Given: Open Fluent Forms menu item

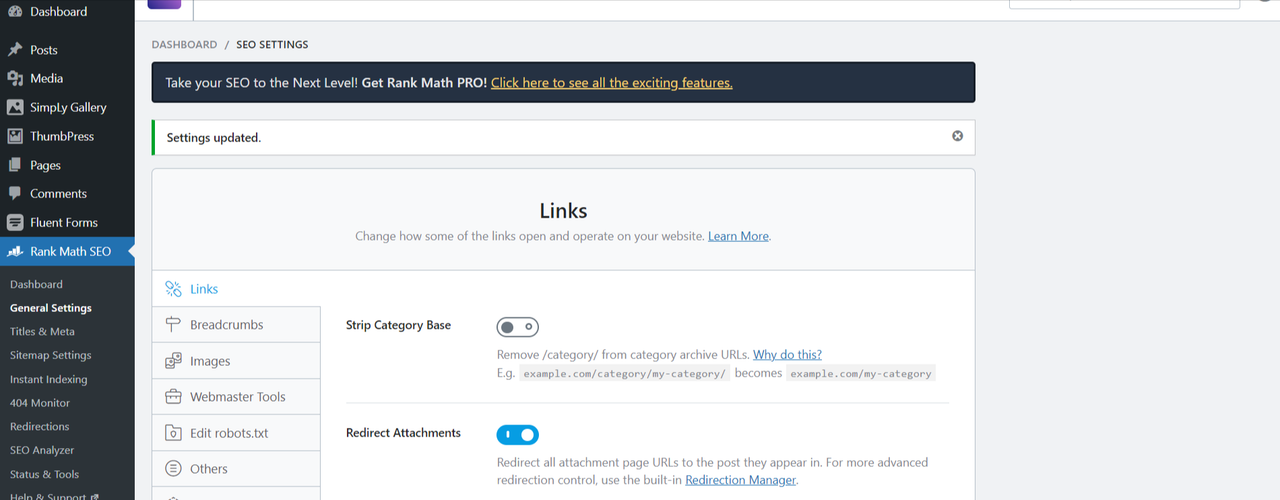Looking at the screenshot, I should pos(67,222).
